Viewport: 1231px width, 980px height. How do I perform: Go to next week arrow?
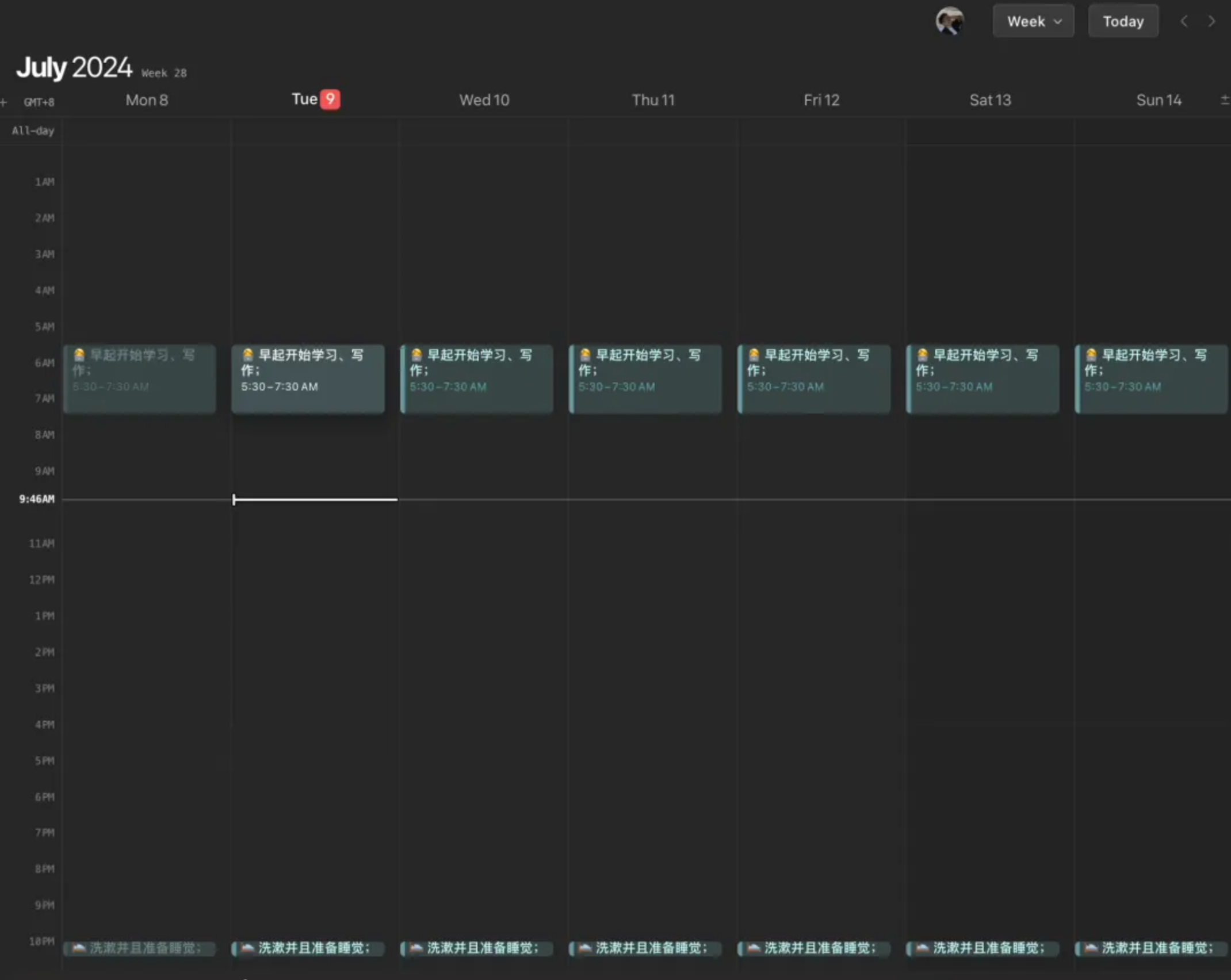click(1211, 21)
